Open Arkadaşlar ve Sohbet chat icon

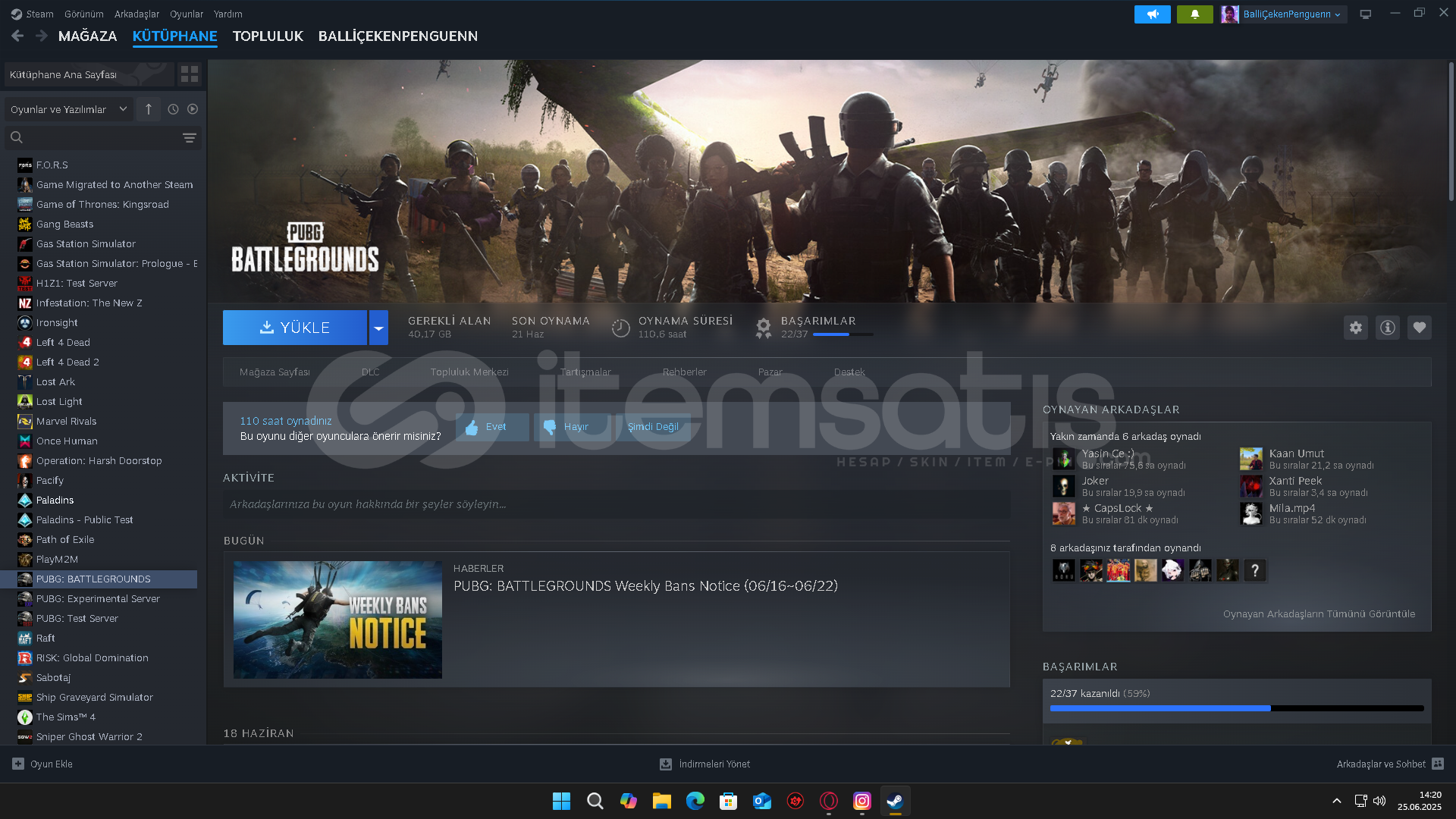tap(1438, 764)
